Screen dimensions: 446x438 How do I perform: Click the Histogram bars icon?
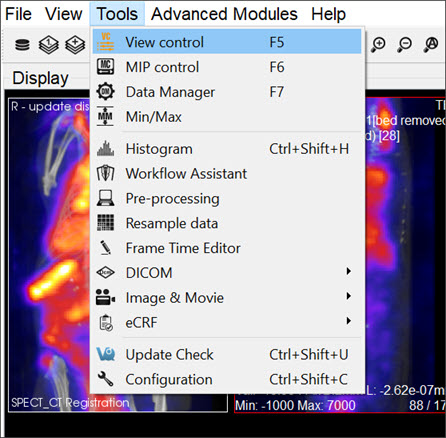(105, 149)
